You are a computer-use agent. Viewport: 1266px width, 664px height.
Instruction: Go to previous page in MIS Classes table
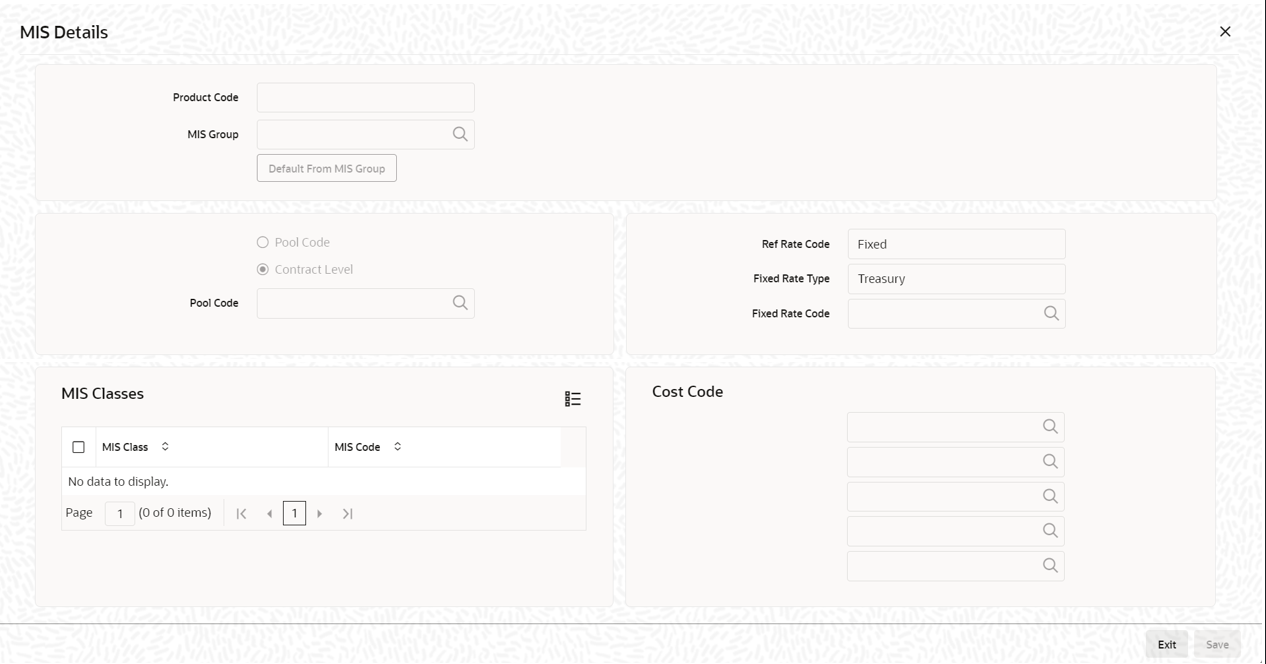268,513
